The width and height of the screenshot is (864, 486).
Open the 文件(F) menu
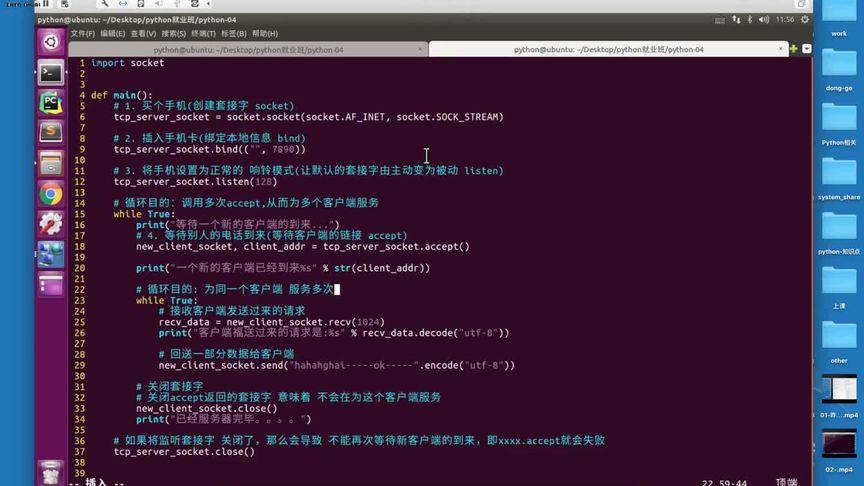pyautogui.click(x=83, y=34)
